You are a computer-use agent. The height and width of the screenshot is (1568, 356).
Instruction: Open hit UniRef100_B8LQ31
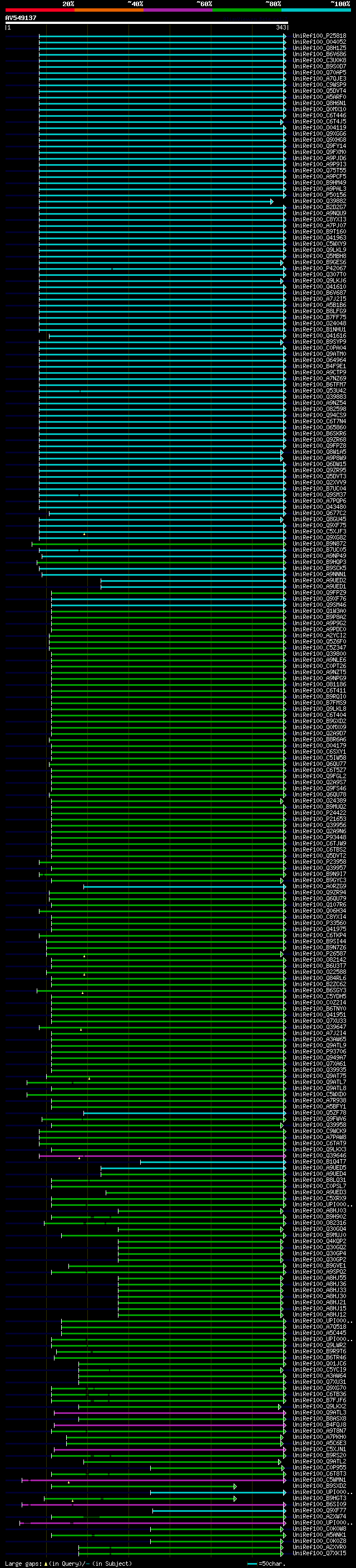[319, 1180]
